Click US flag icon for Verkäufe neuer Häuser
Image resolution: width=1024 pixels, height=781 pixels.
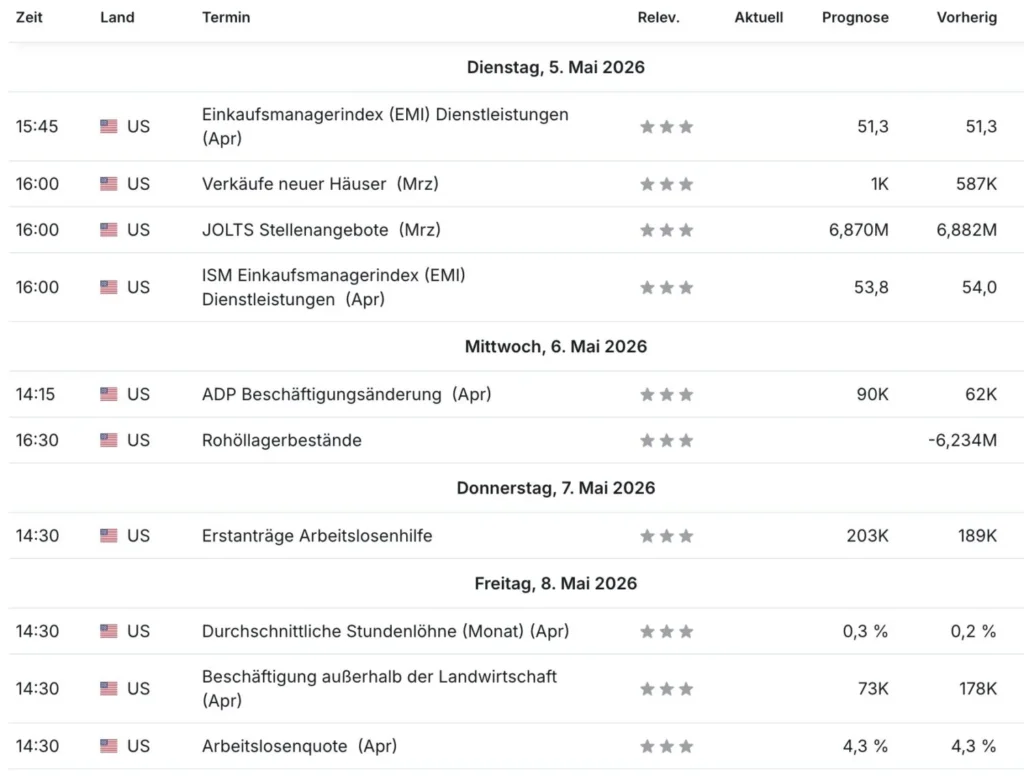[x=108, y=183]
